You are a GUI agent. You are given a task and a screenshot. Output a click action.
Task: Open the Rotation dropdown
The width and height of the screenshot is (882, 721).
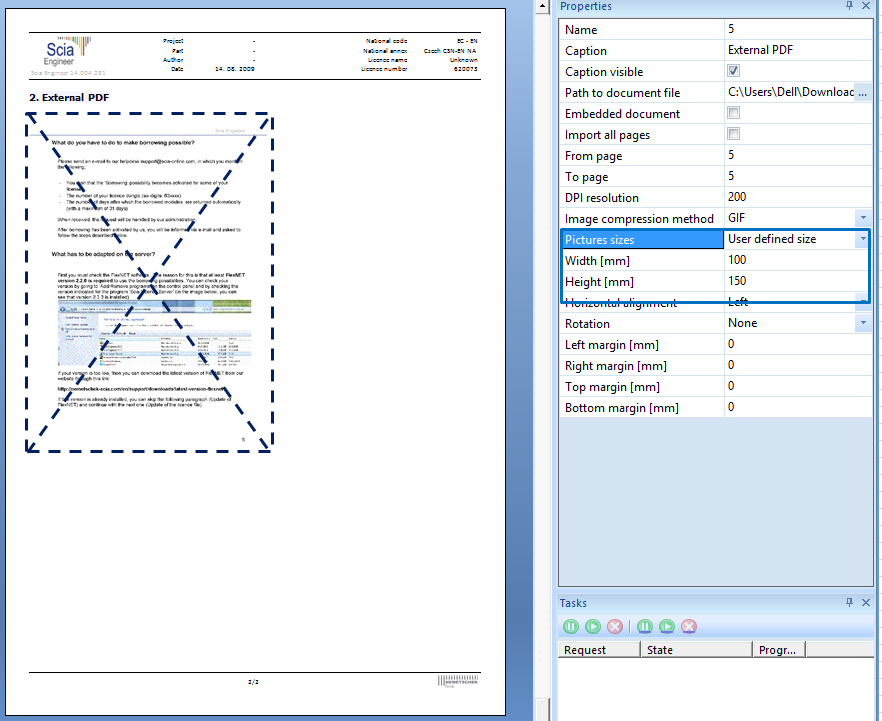point(862,323)
